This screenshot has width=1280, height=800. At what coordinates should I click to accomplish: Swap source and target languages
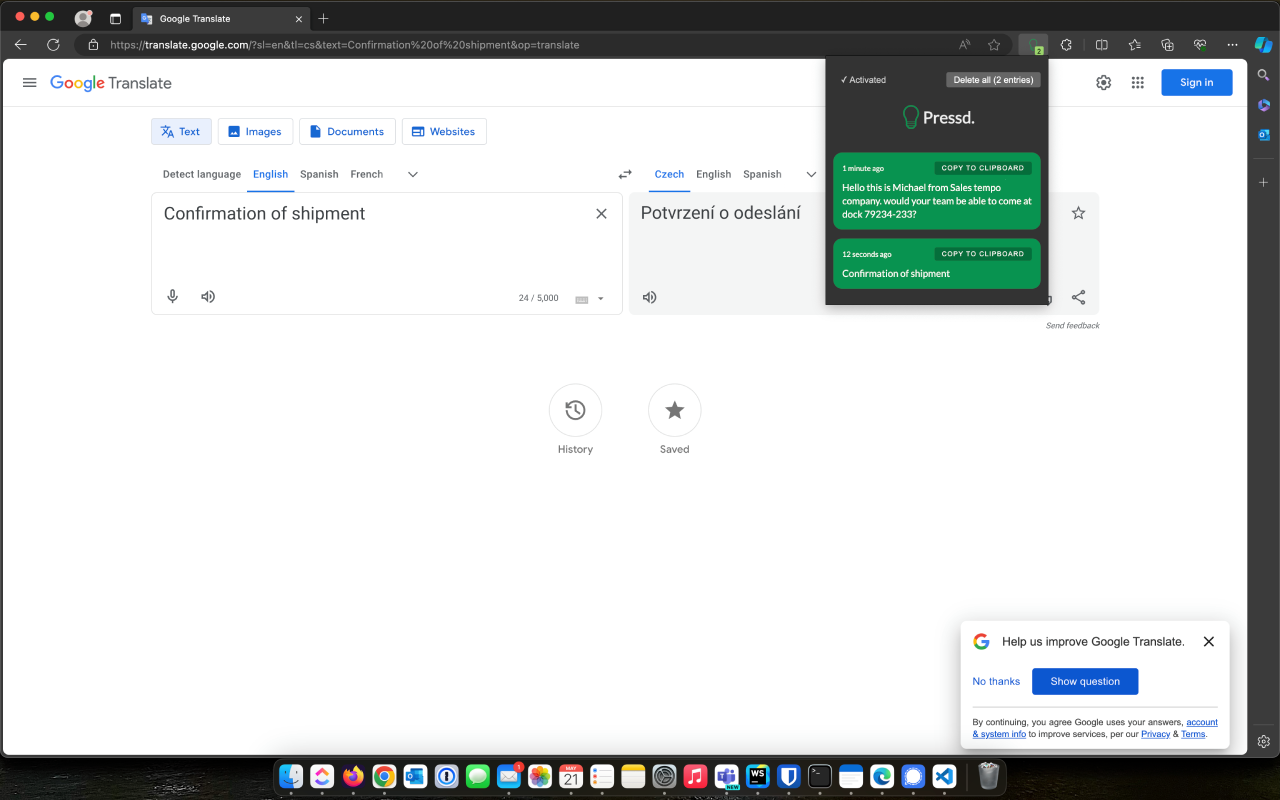(625, 174)
